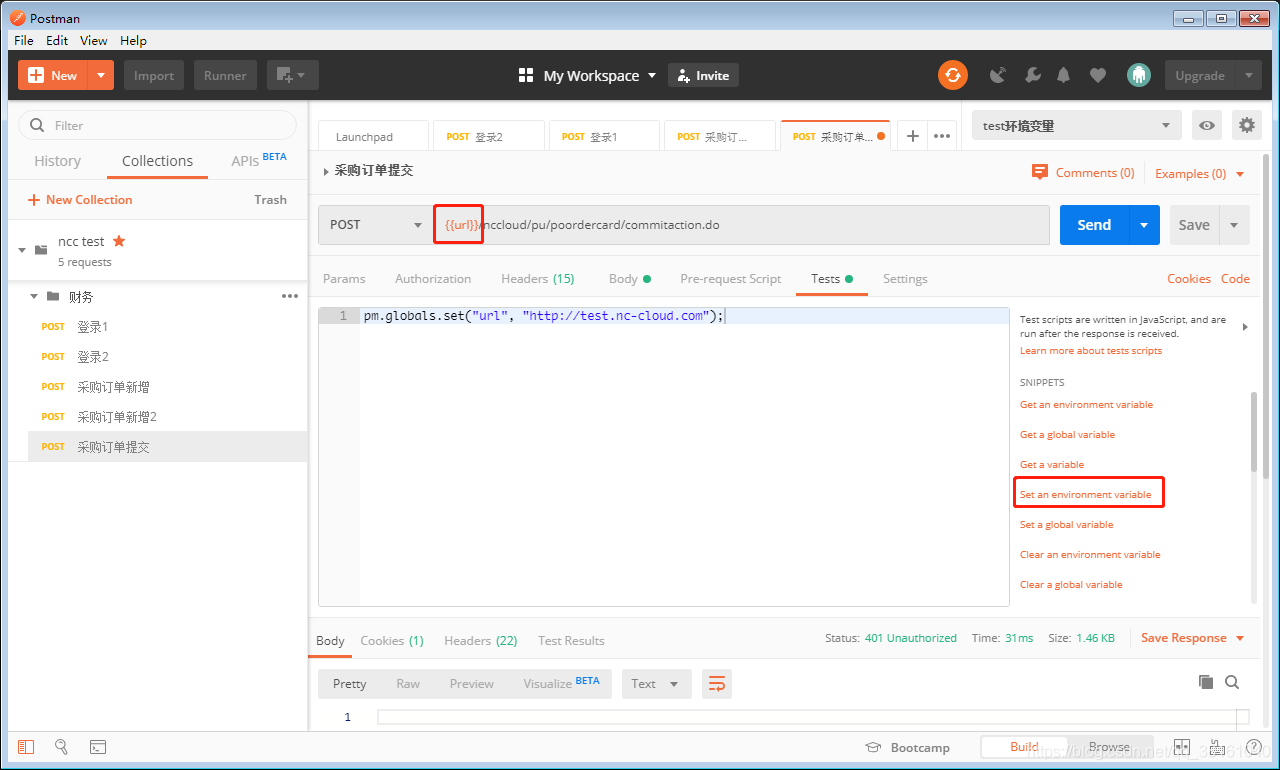Screen dimensions: 1280x770
Task: Open the Text format dropdown
Action: 656,684
